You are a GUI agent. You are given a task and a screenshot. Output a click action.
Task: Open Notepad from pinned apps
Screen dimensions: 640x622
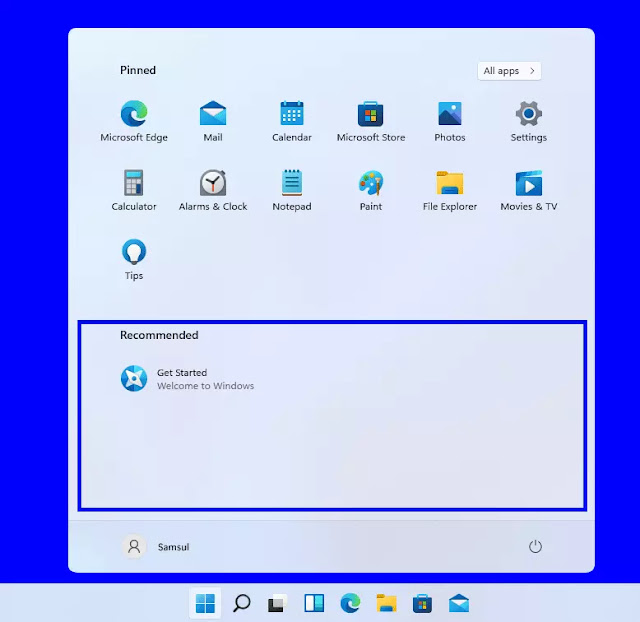292,190
